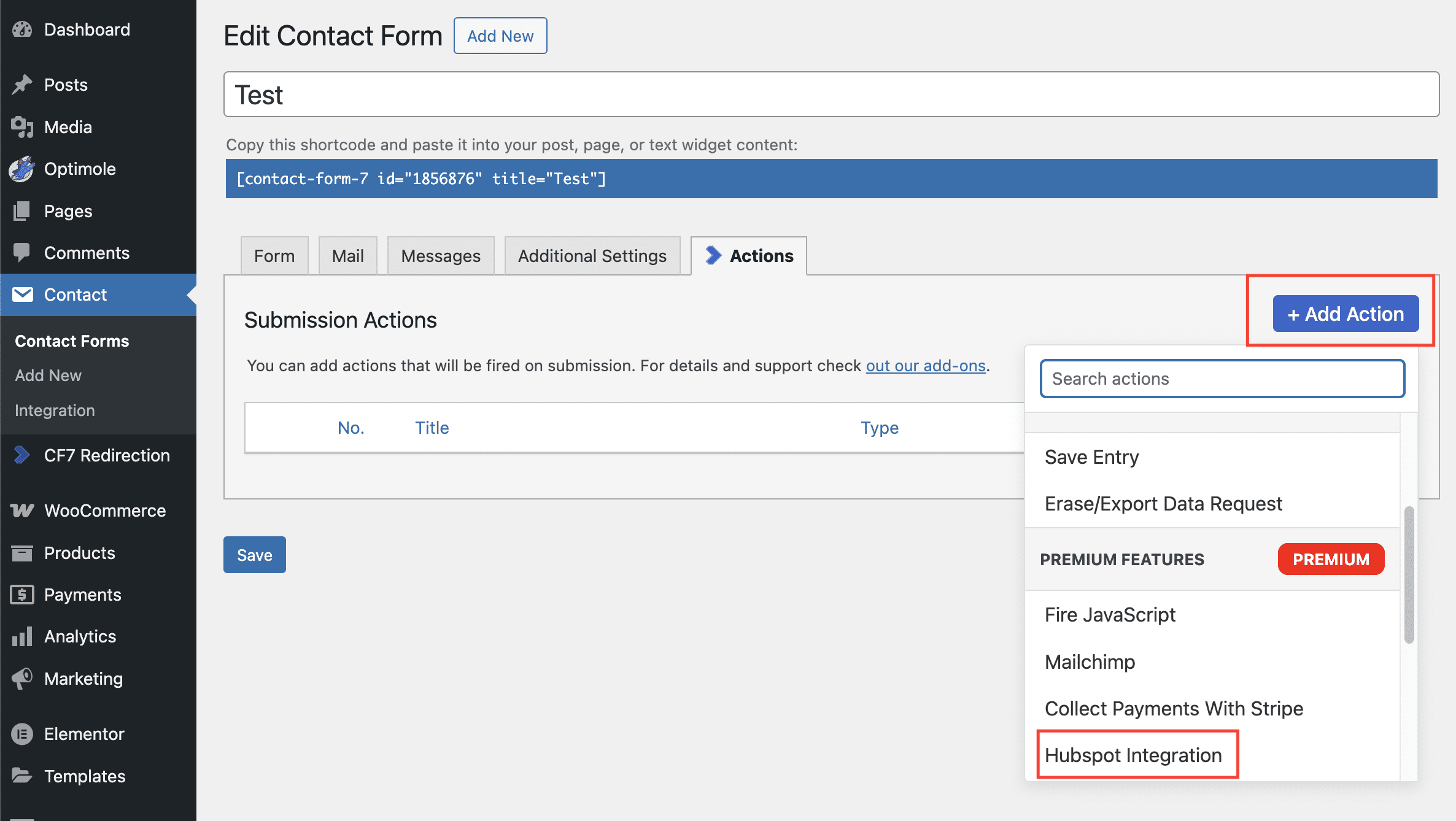
Task: Click the Optimole logo icon
Action: click(22, 169)
